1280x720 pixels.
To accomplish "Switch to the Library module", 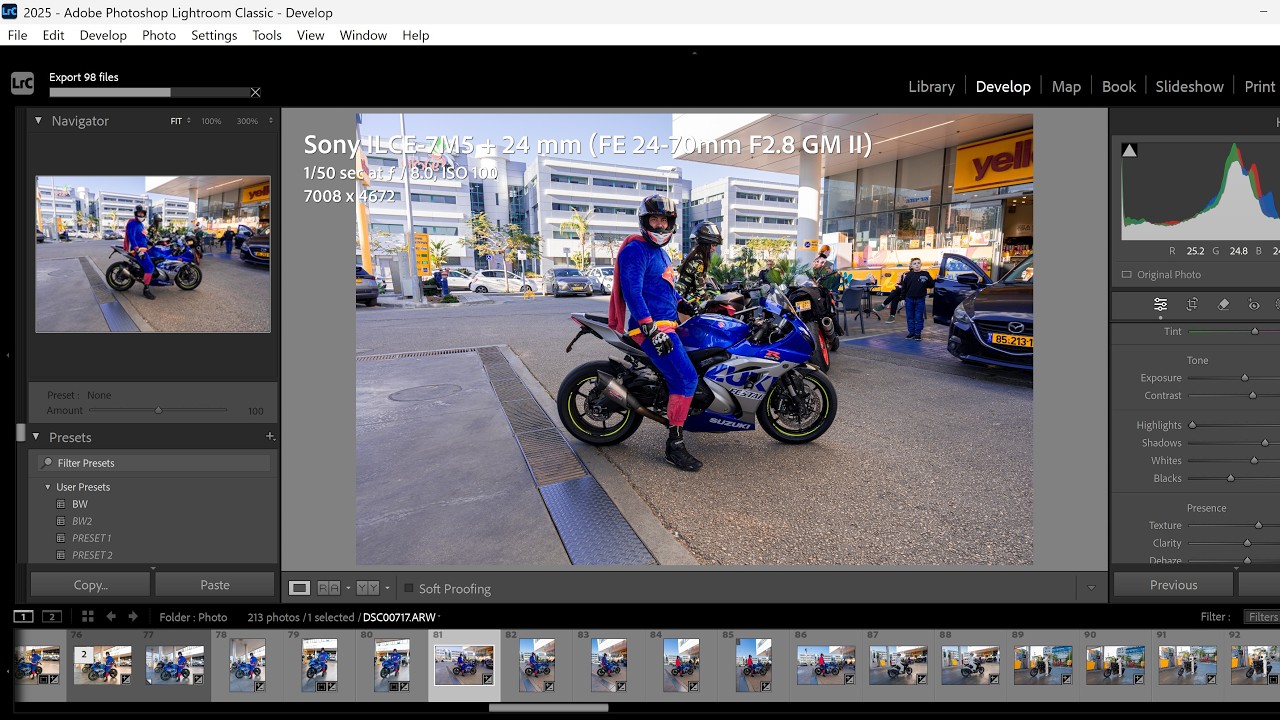I will 931,86.
